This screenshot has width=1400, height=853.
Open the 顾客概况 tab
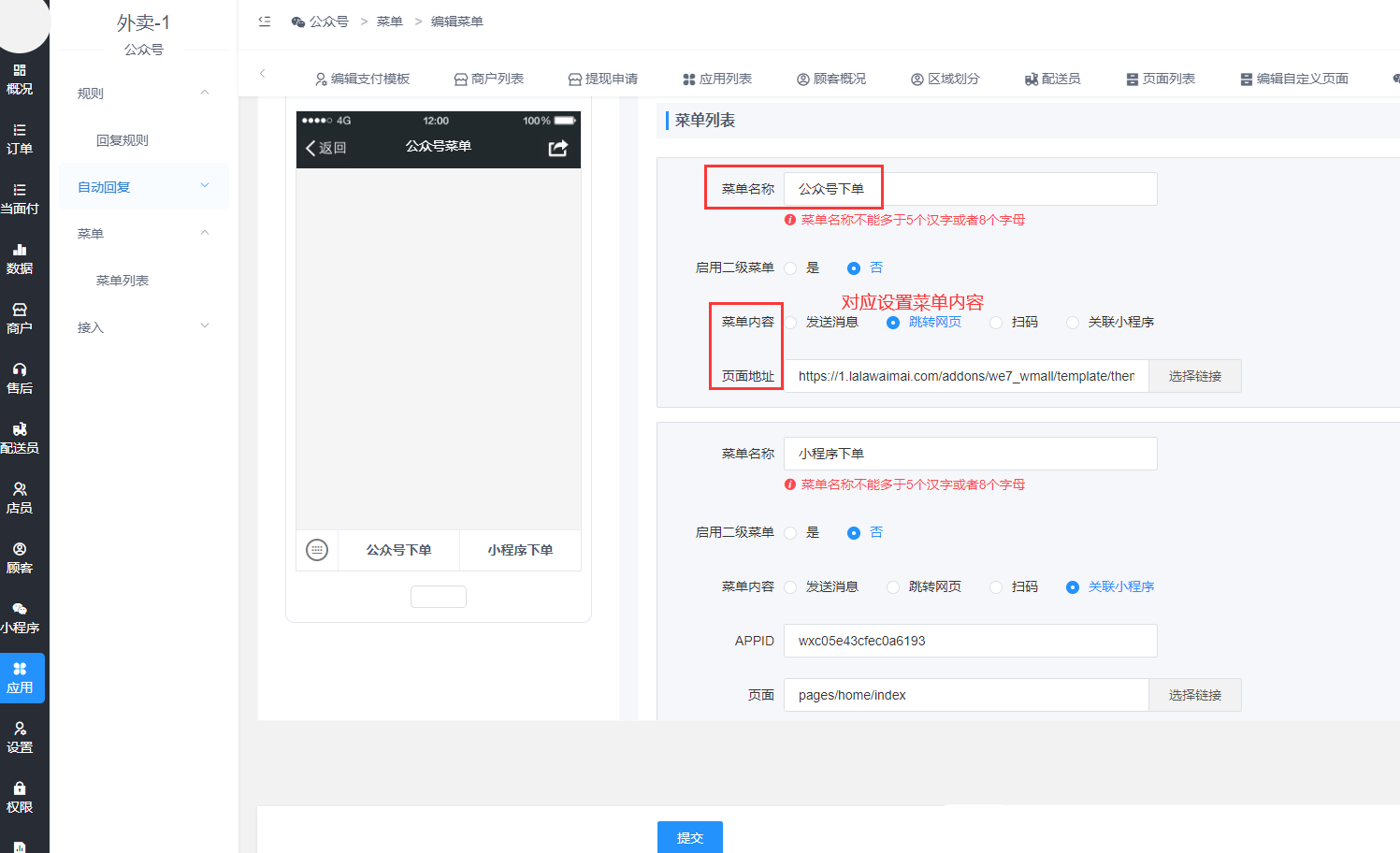pyautogui.click(x=830, y=79)
